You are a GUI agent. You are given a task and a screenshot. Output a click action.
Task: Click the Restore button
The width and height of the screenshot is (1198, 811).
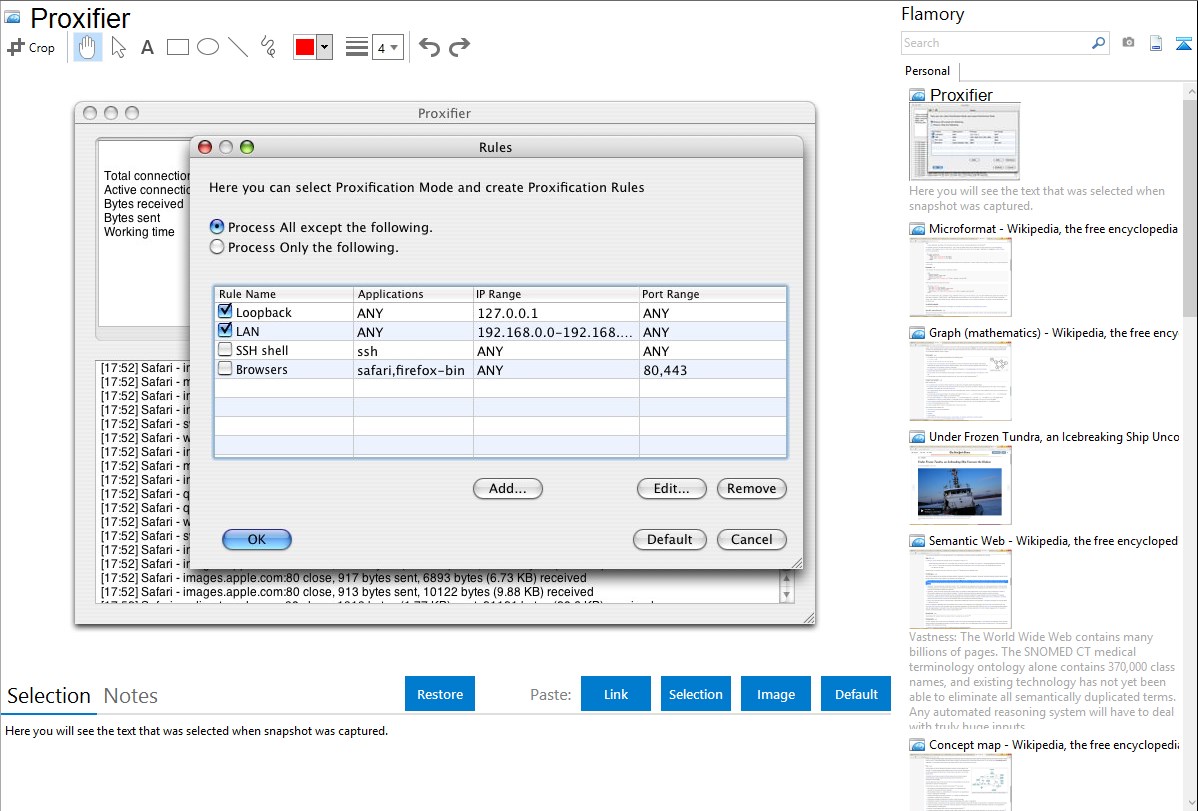(x=440, y=694)
